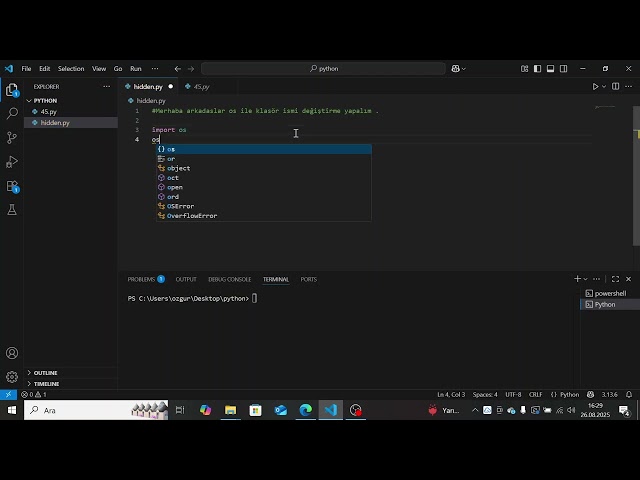Open Source Control view
The image size is (640, 480).
(12, 138)
